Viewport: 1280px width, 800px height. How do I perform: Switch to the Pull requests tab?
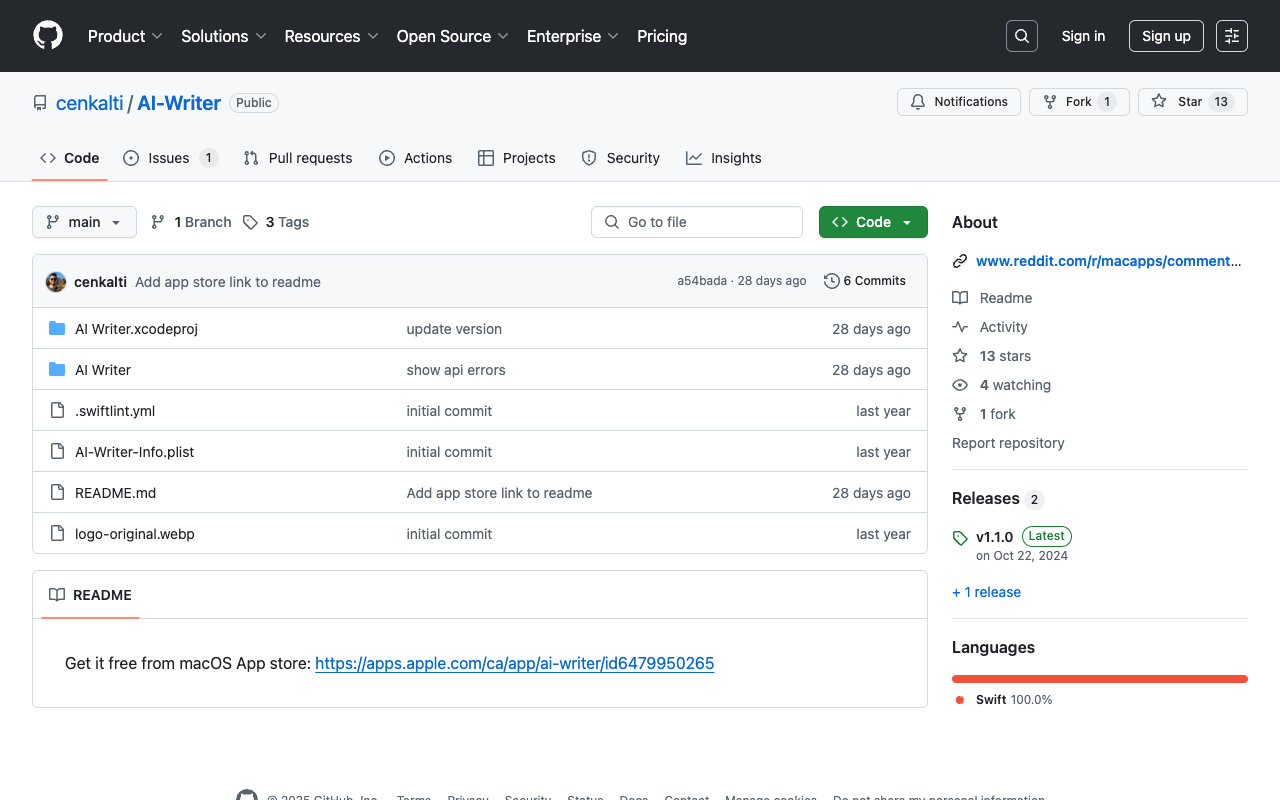[x=298, y=158]
